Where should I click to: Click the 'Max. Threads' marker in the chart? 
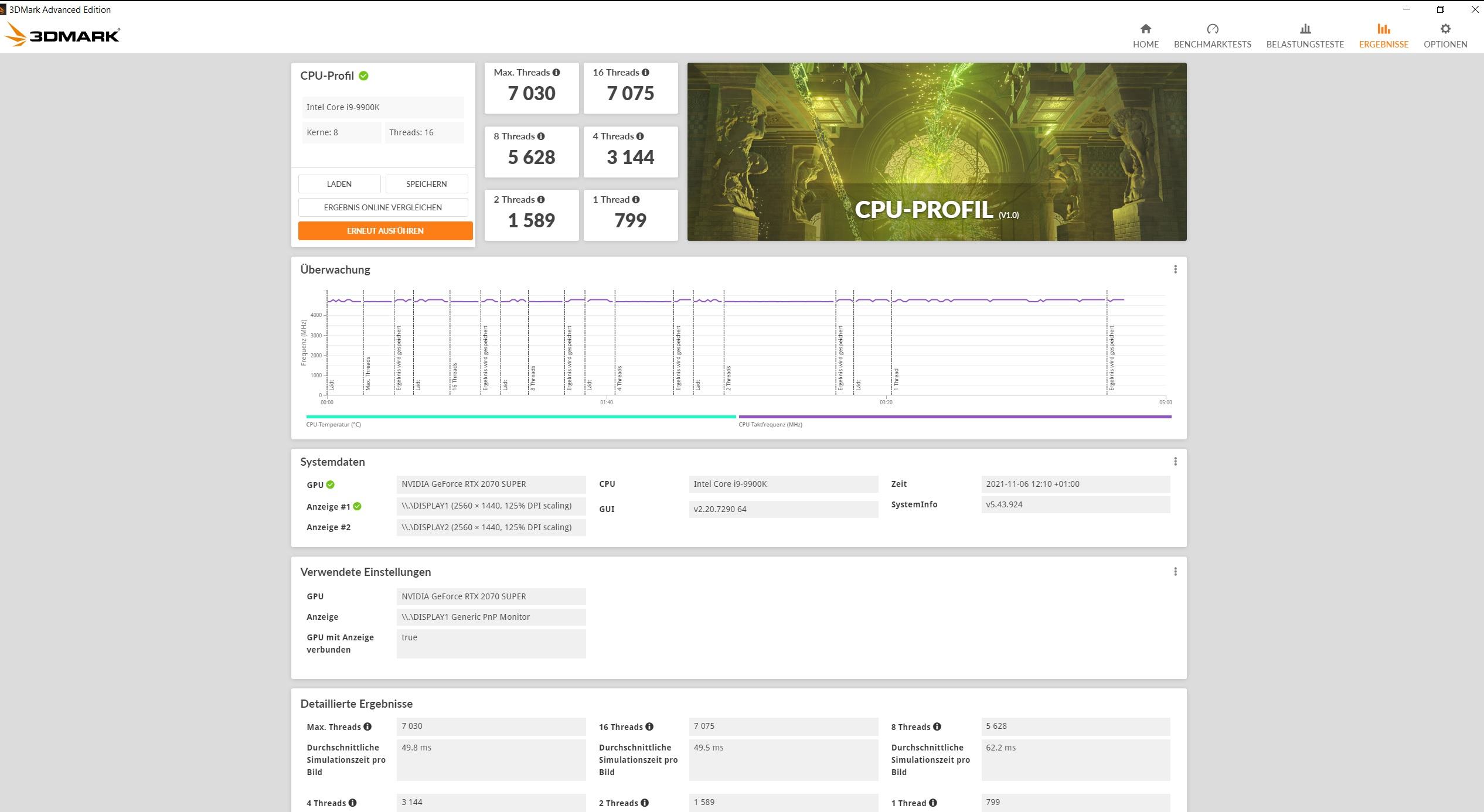368,373
